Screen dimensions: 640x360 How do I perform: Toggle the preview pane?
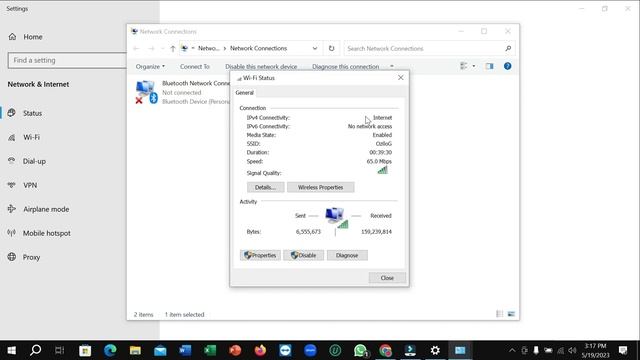489,66
